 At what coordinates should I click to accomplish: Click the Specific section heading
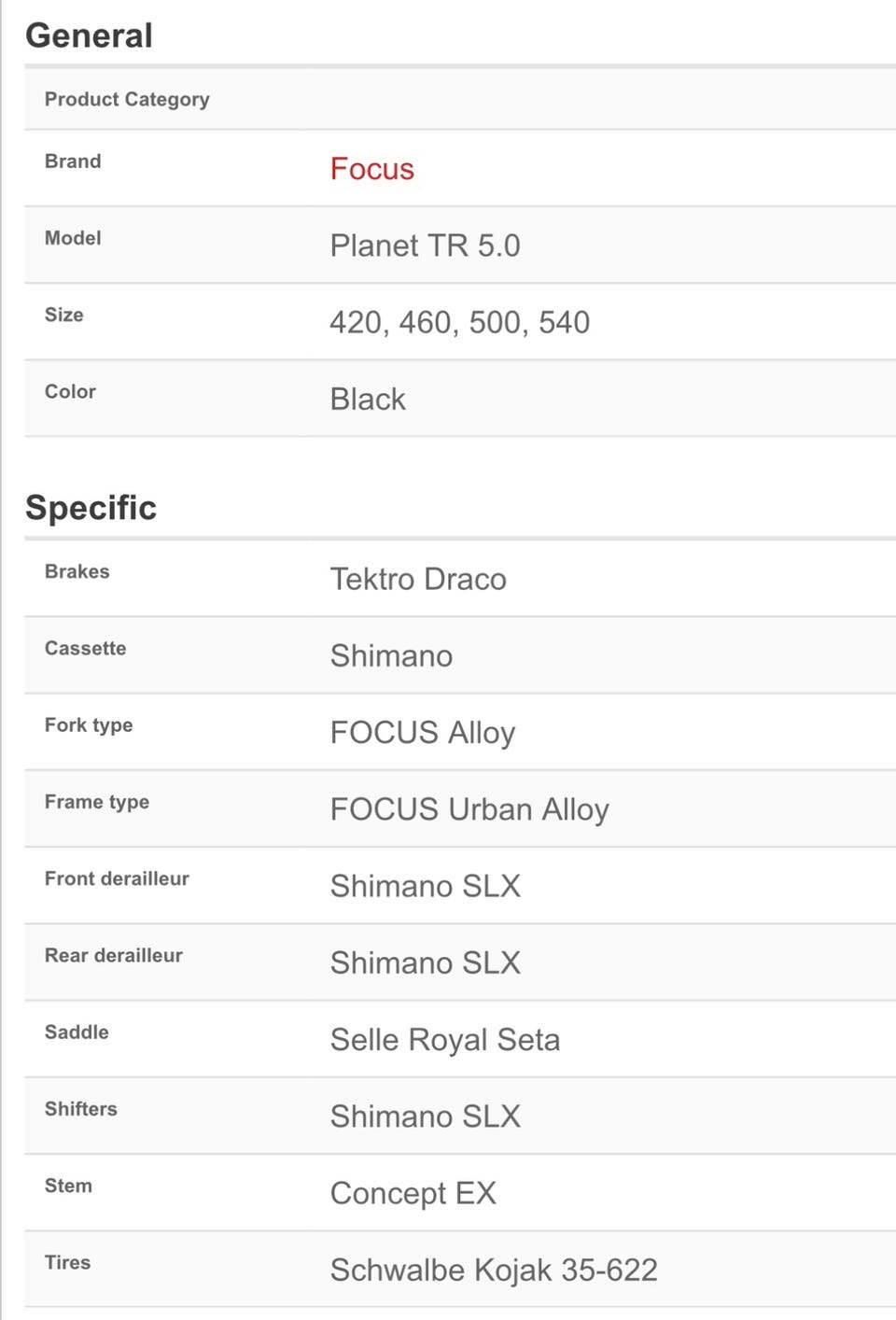click(x=91, y=508)
